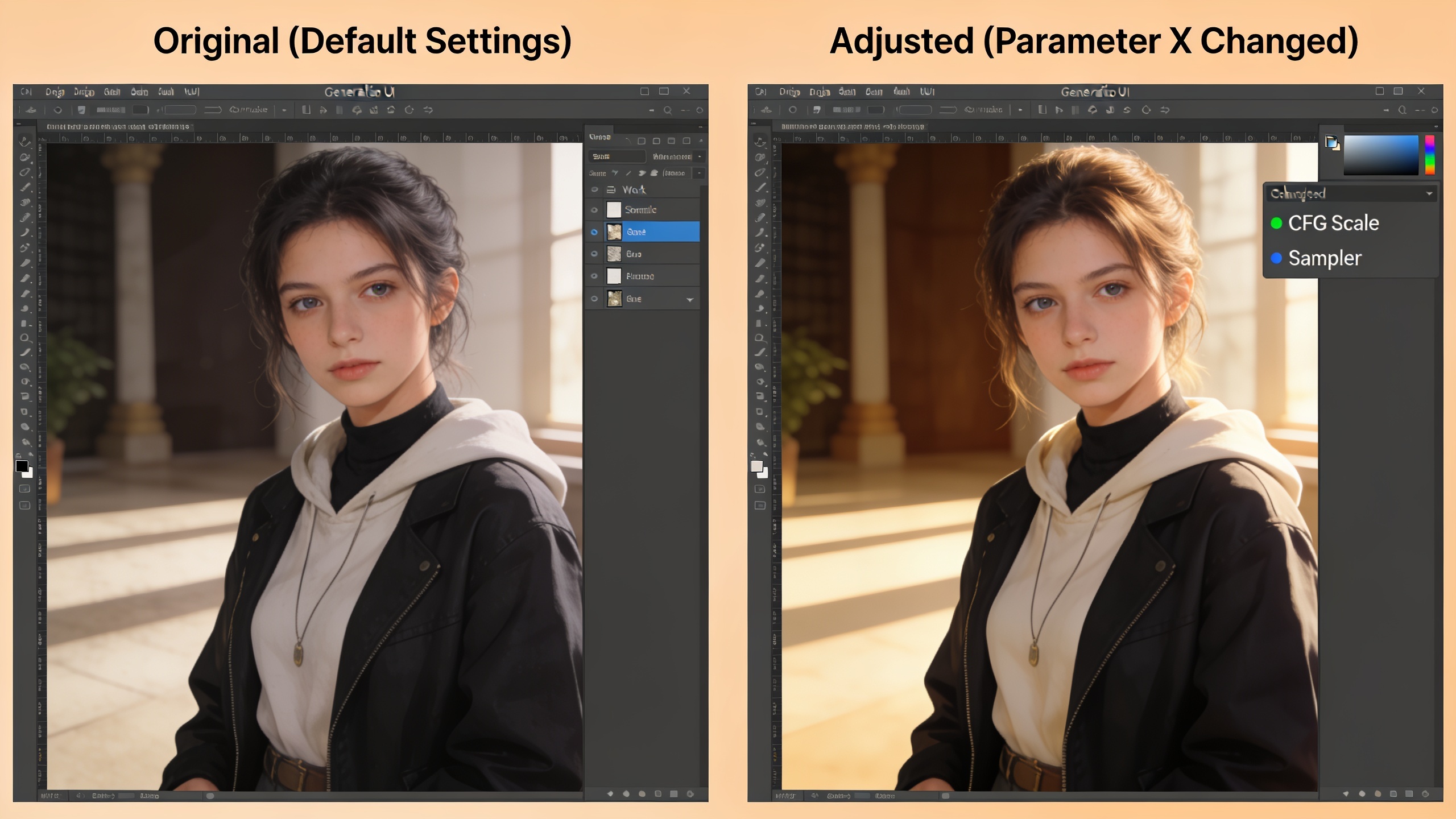Open the parameter dropdown above CFG Scale
1456x819 pixels.
point(1351,194)
